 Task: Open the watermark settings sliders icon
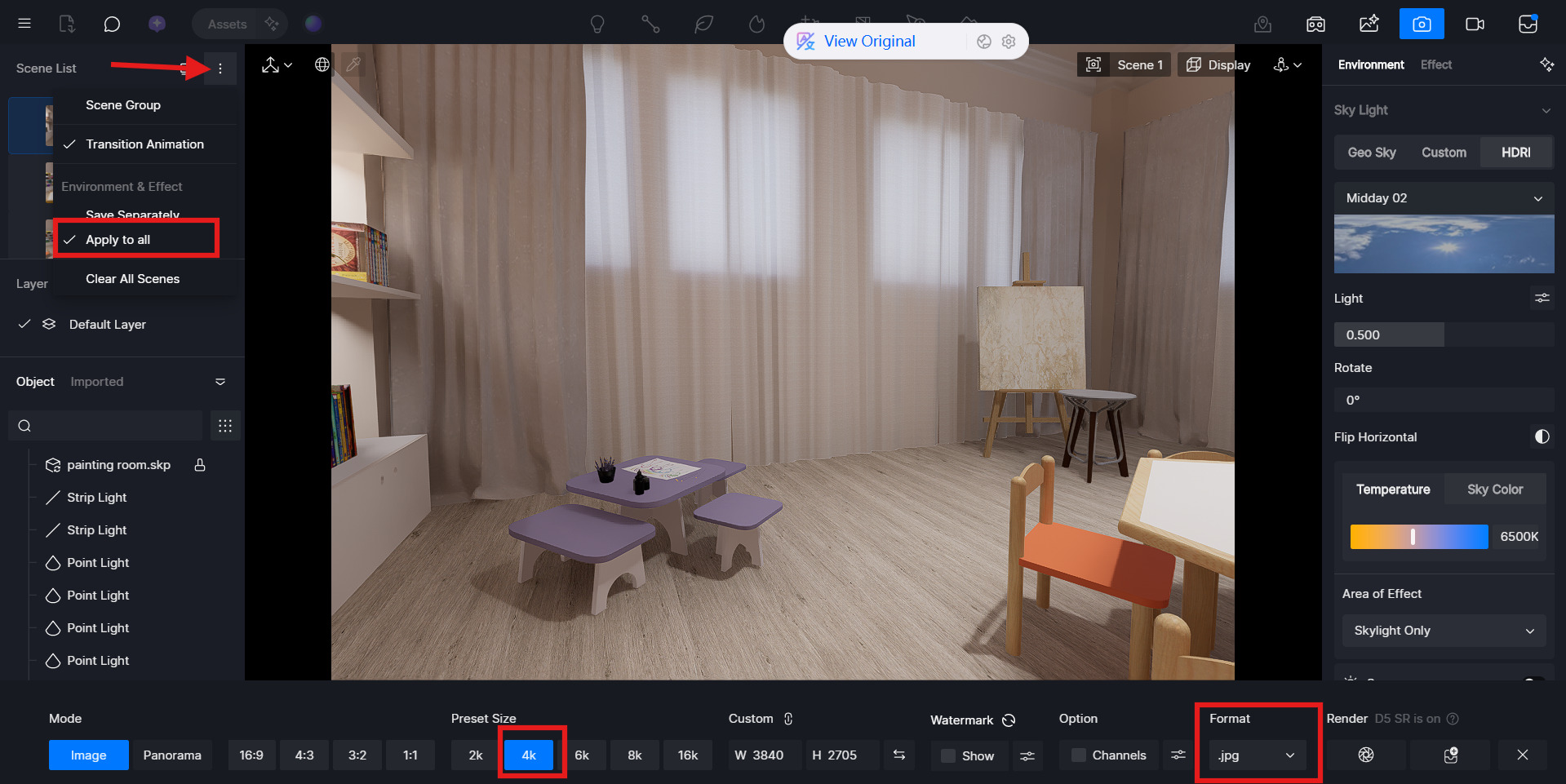tap(1027, 755)
